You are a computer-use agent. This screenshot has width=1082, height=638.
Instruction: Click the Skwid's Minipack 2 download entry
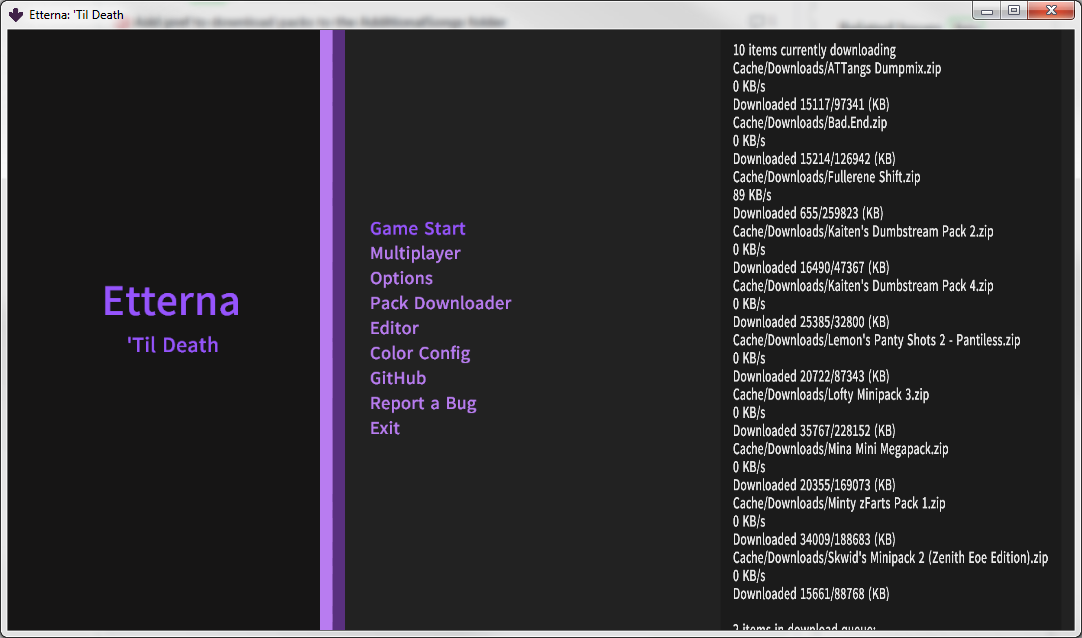pyautogui.click(x=889, y=557)
